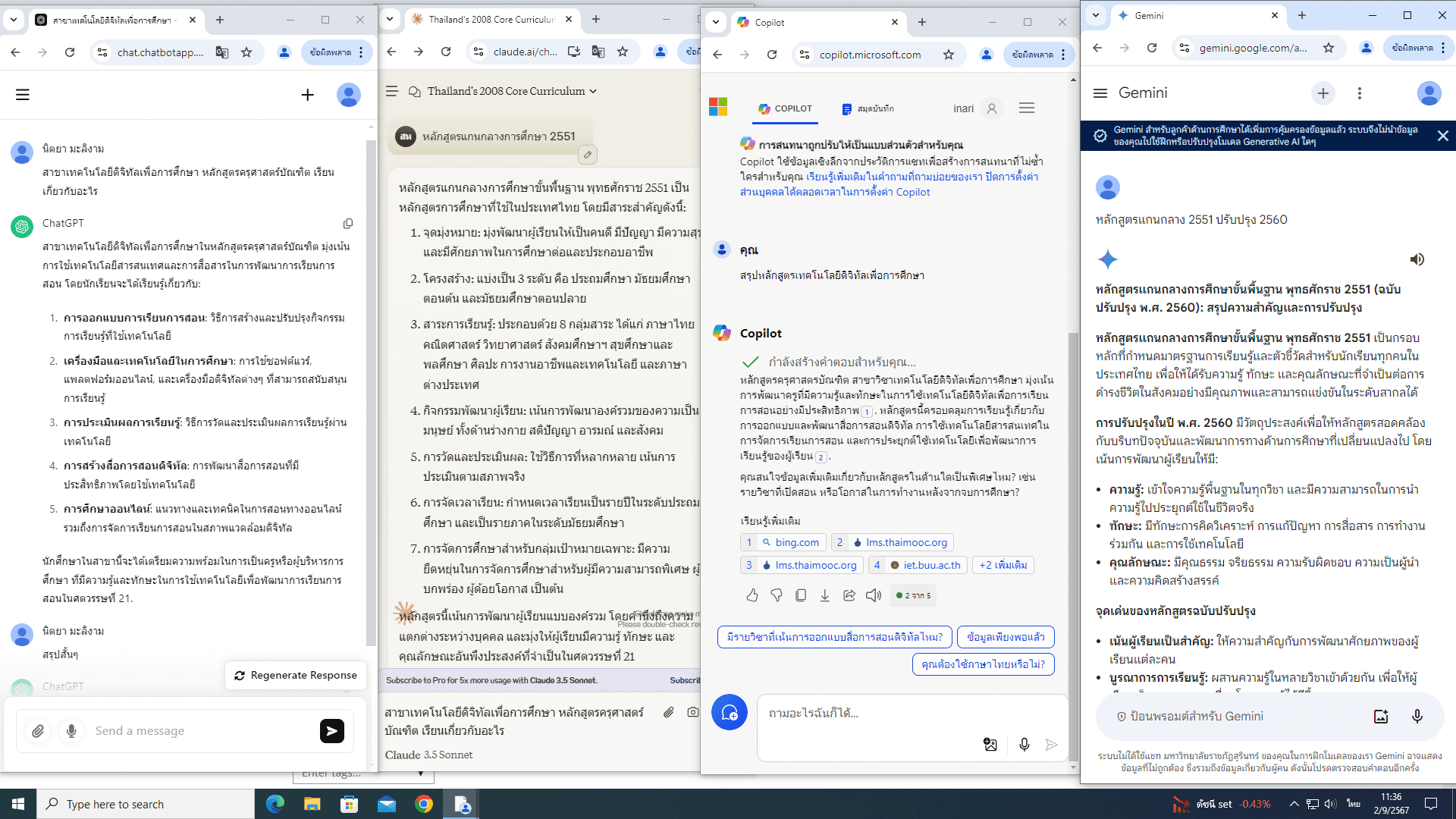Dismiss the Gemini education notification banner
This screenshot has height=819, width=1456.
coord(1442,136)
